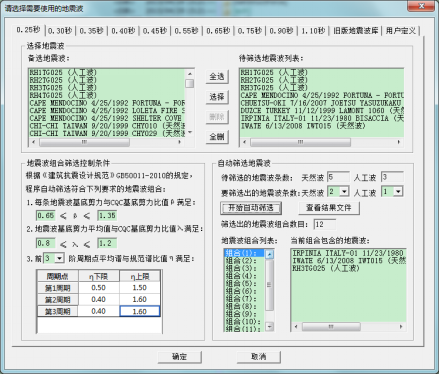Switch to the 0.30秒 tab

[60, 31]
